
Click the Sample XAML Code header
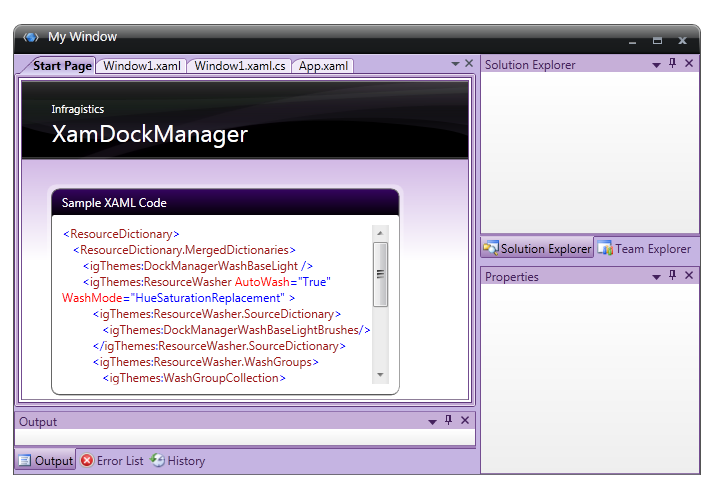point(225,202)
